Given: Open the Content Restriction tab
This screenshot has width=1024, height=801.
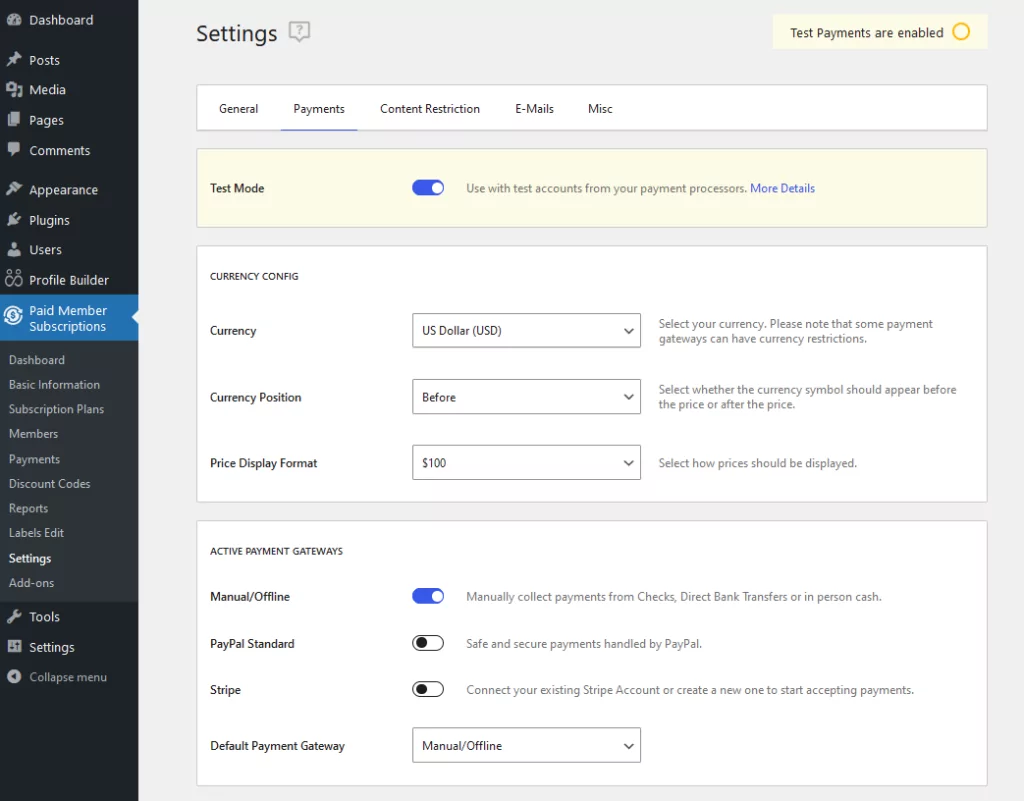Looking at the screenshot, I should [430, 108].
